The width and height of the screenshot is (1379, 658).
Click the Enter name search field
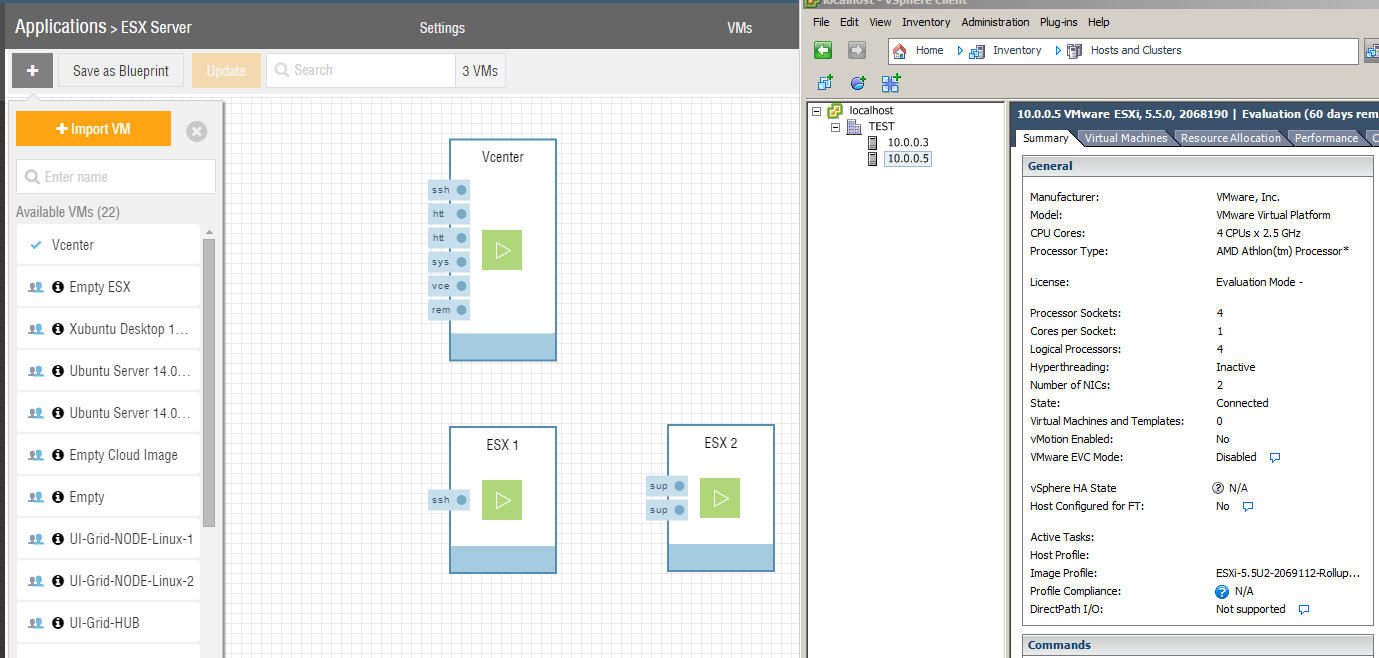(x=116, y=177)
